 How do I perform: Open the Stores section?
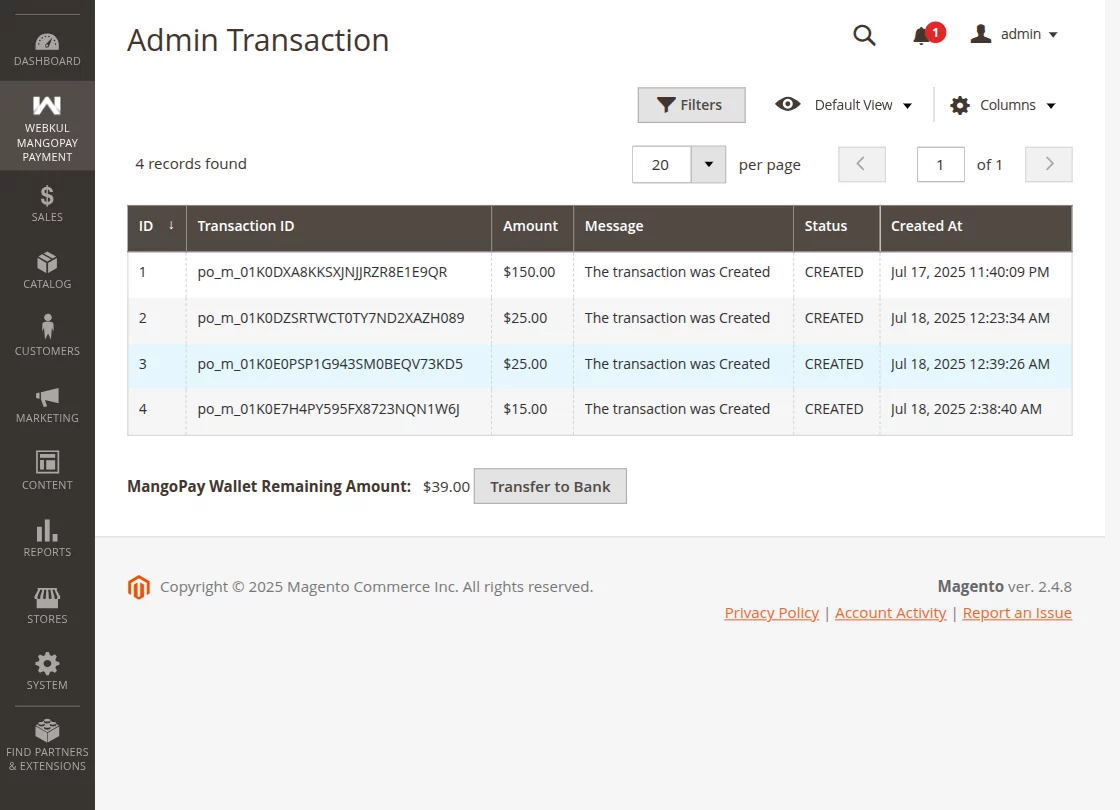tap(47, 602)
